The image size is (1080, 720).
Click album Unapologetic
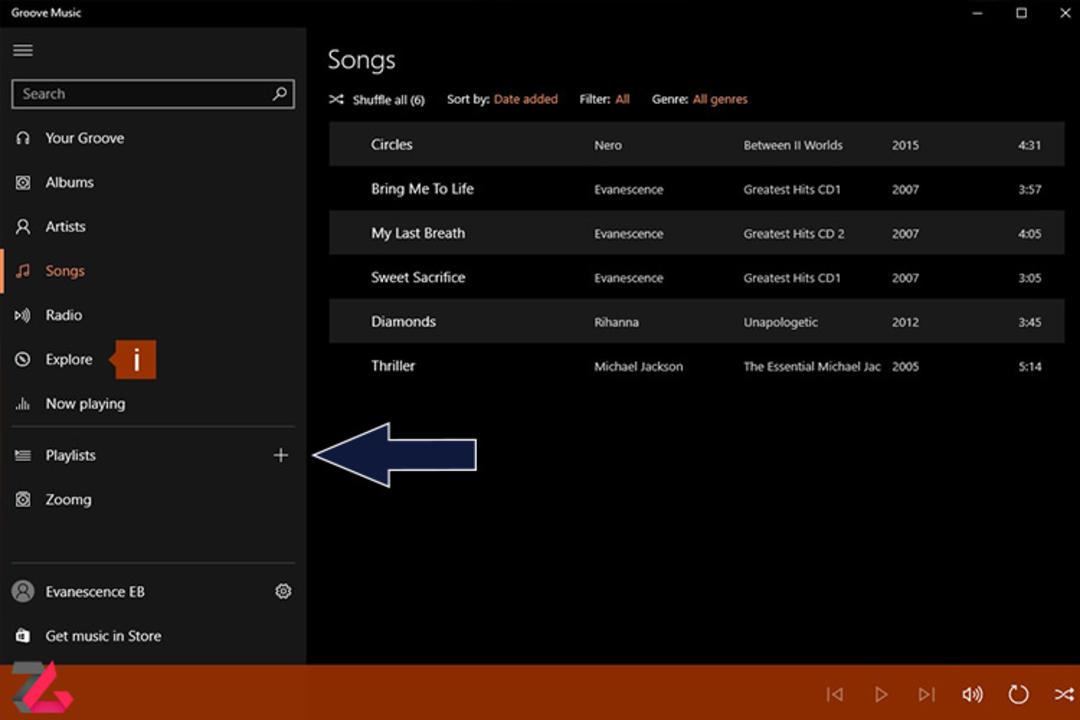tap(780, 322)
